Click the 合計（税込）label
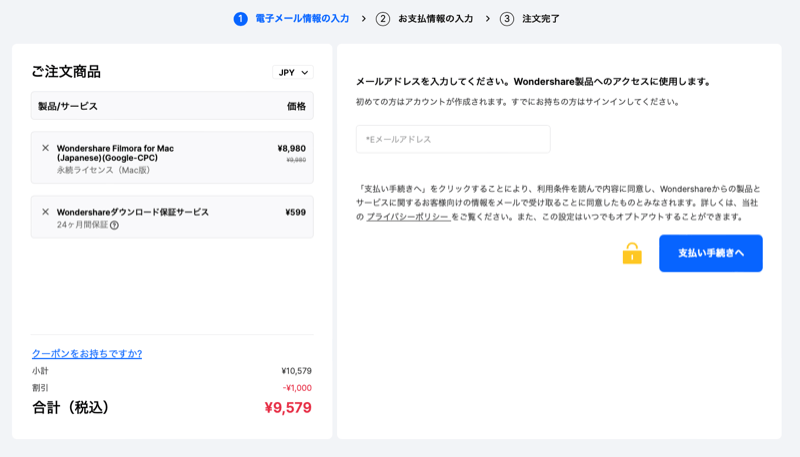This screenshot has width=800, height=457. [70, 408]
